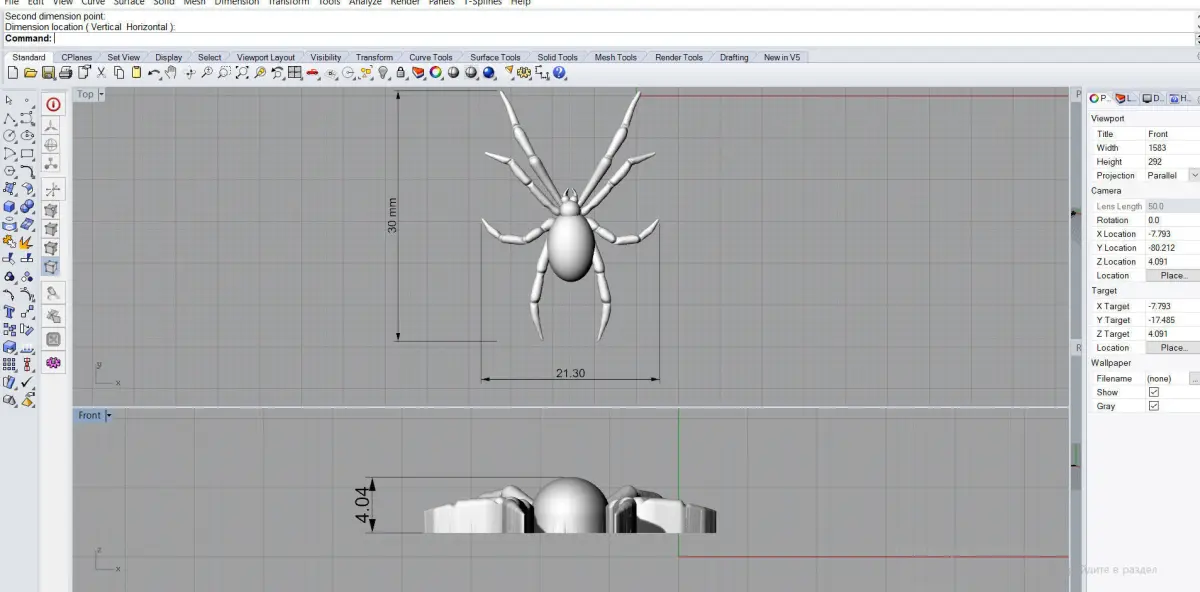Click the color wheel Properties icon
Viewport: 1200px width, 592px height.
click(435, 73)
